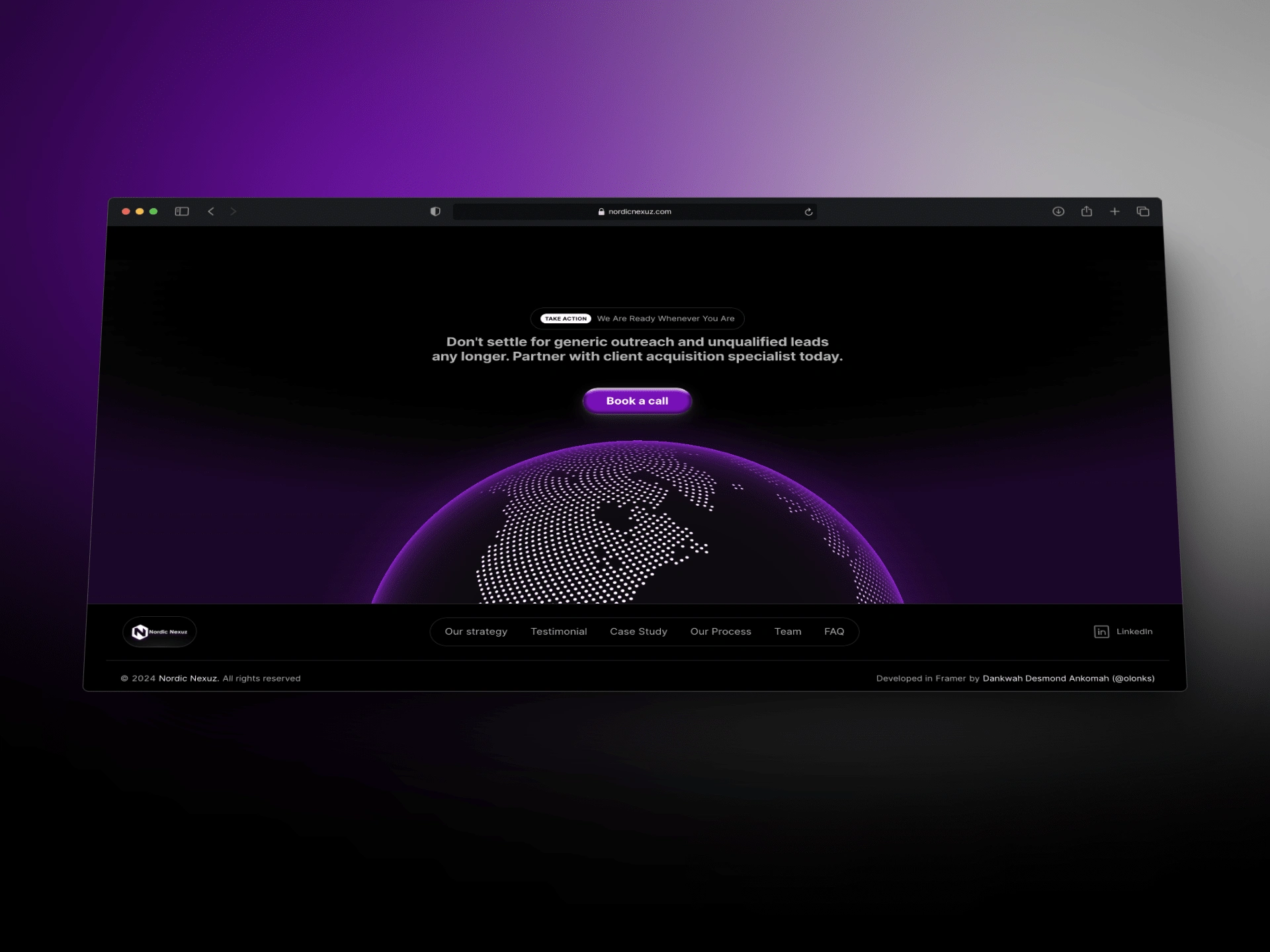Open the Case Study footer link
1270x952 pixels.
638,631
